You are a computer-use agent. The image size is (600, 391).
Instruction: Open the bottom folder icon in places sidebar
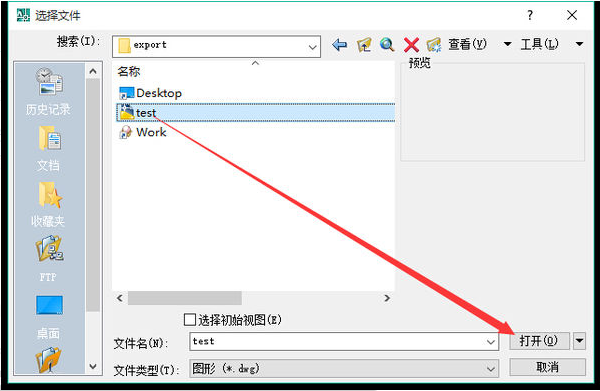49,360
